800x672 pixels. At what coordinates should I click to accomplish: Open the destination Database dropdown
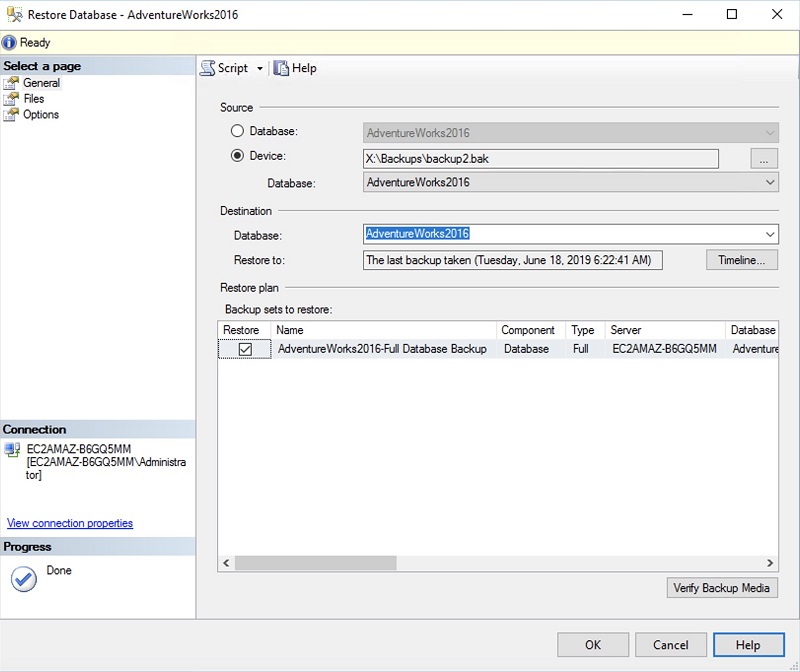570,234
